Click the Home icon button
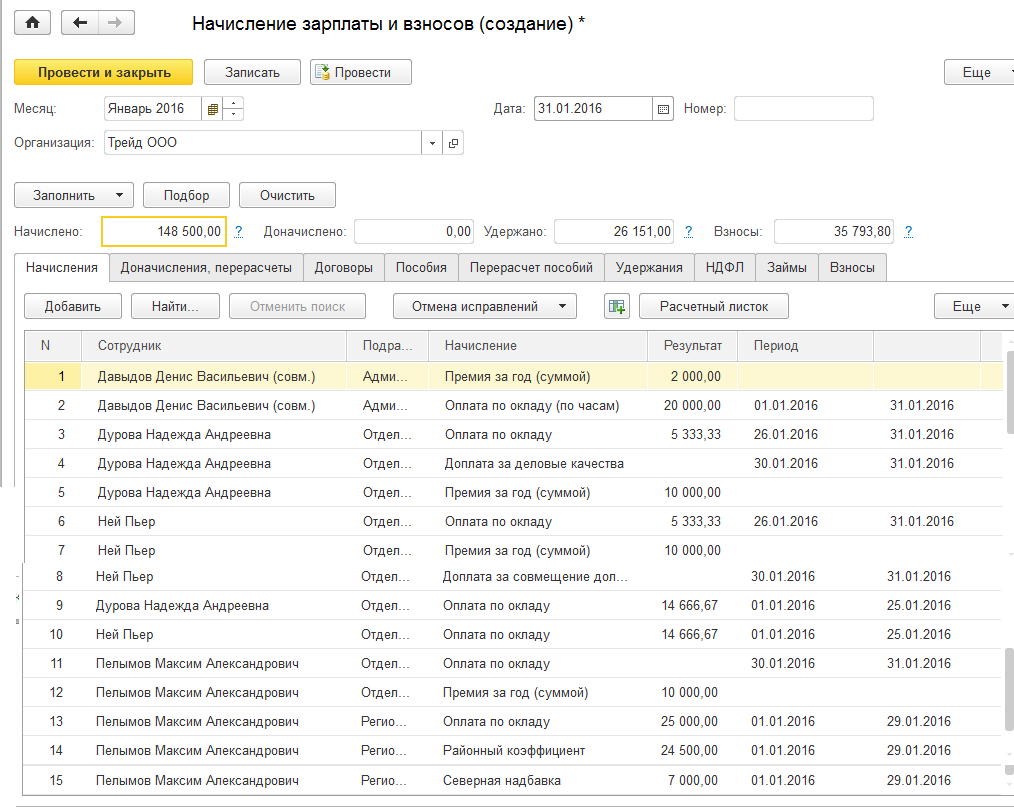Screen dimensions: 1014x810 (31, 23)
